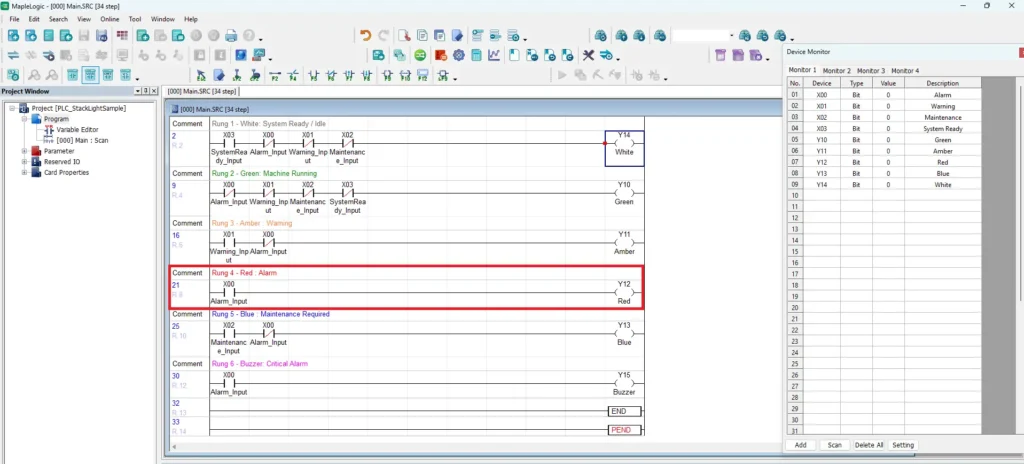Print the ladder program using the printer icon
Screen dimensions: 1024x464
[x=231, y=35]
